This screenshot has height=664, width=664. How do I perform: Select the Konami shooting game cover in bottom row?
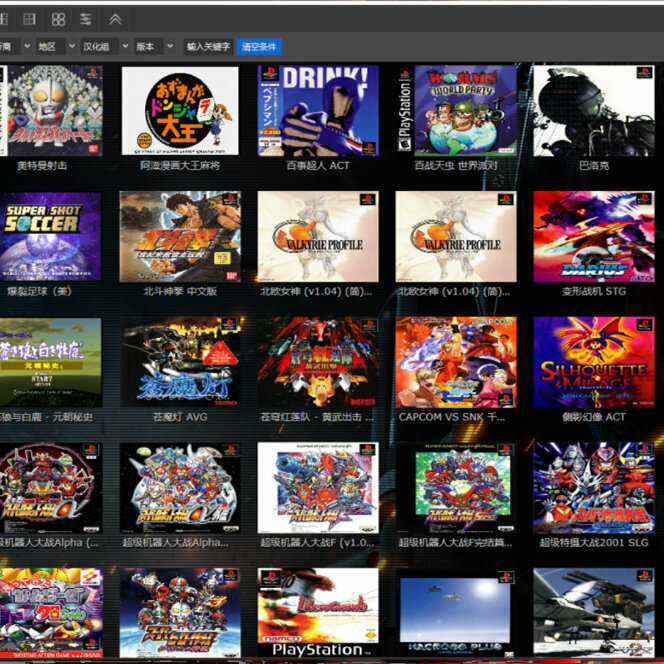pyautogui.click(x=51, y=613)
